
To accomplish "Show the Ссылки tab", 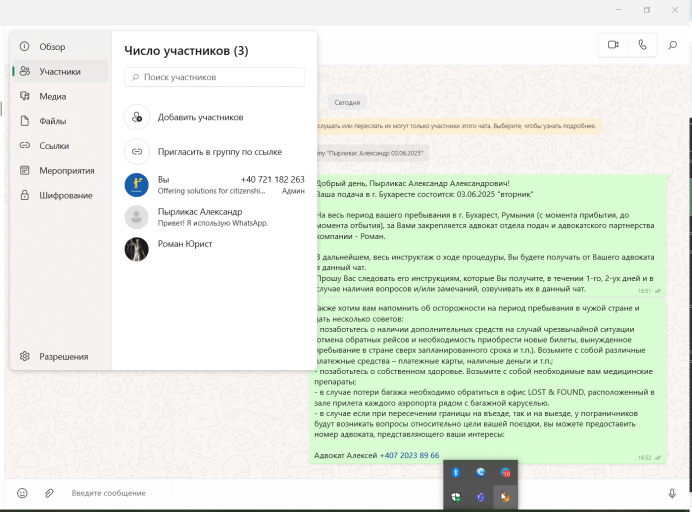I will (x=60, y=145).
